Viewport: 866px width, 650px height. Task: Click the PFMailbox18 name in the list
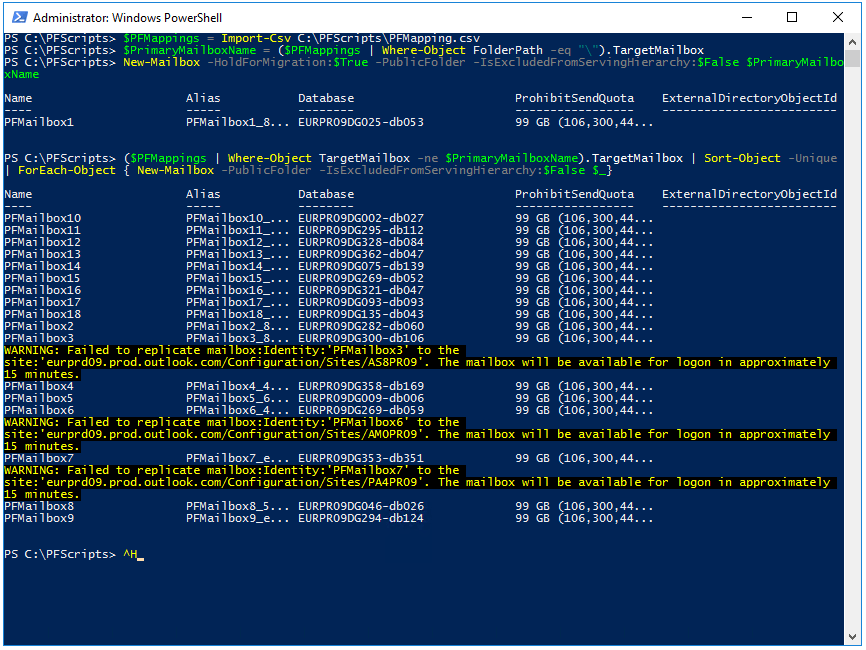point(43,314)
